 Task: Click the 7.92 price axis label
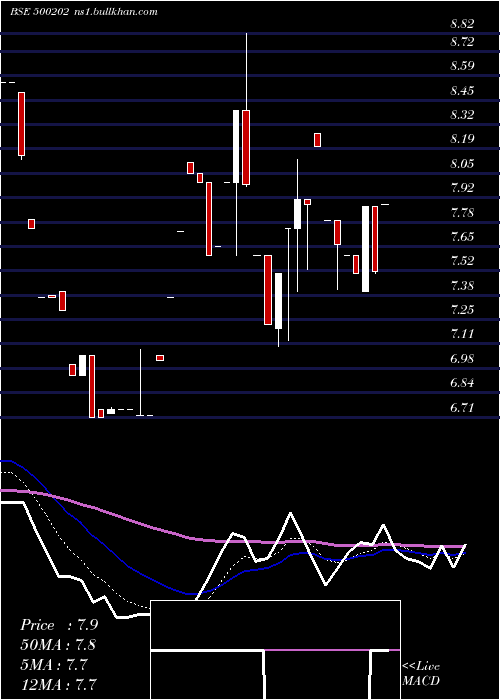[462, 188]
